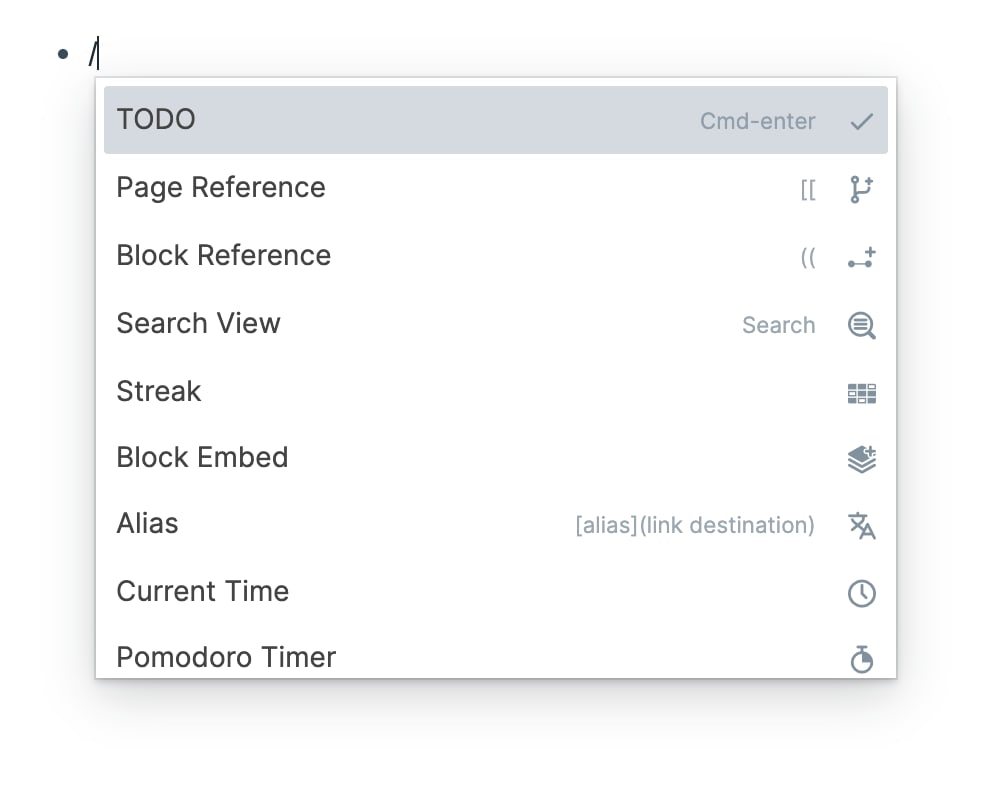Pick the Search View command
This screenshot has height=788, width=990.
(x=198, y=324)
